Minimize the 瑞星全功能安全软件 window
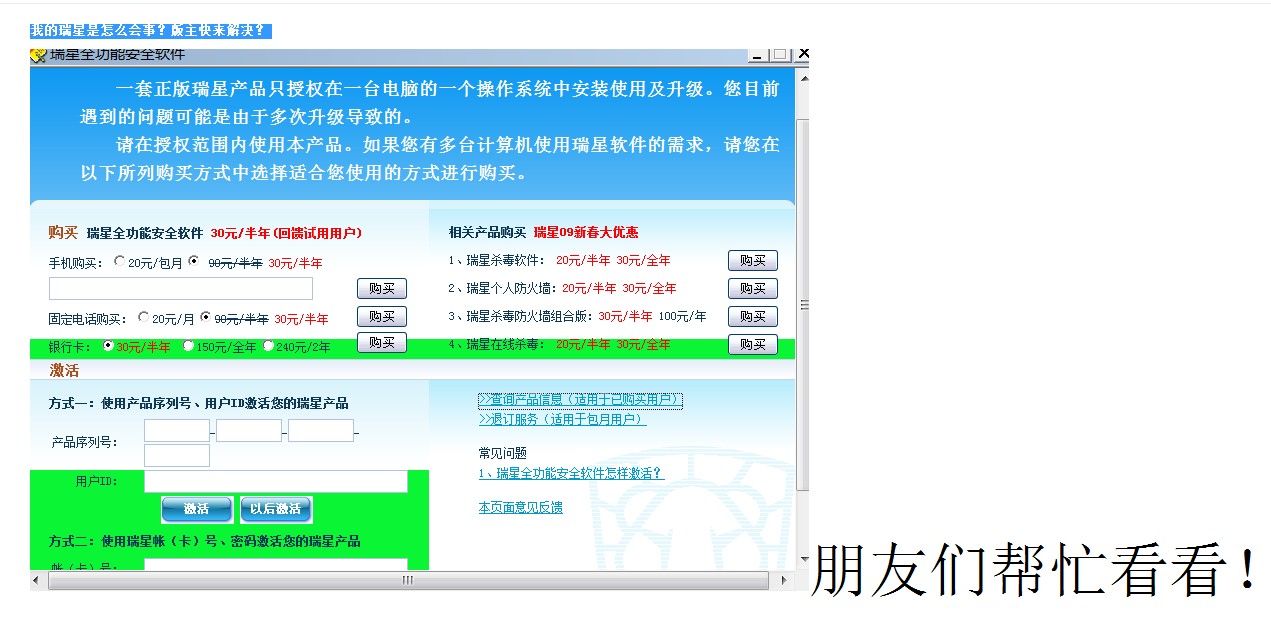The width and height of the screenshot is (1271, 620). point(758,54)
